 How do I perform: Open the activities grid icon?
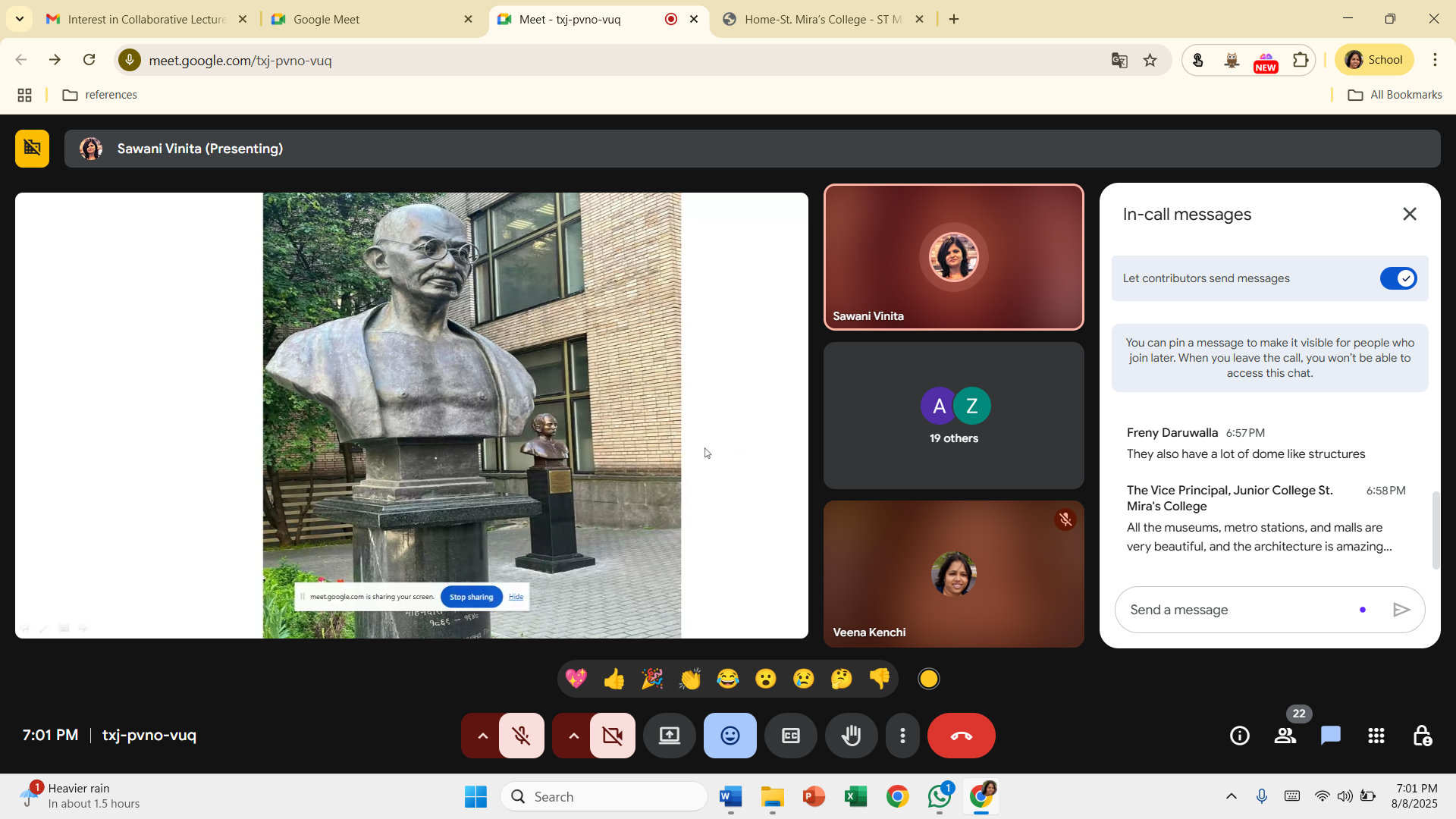(1376, 736)
